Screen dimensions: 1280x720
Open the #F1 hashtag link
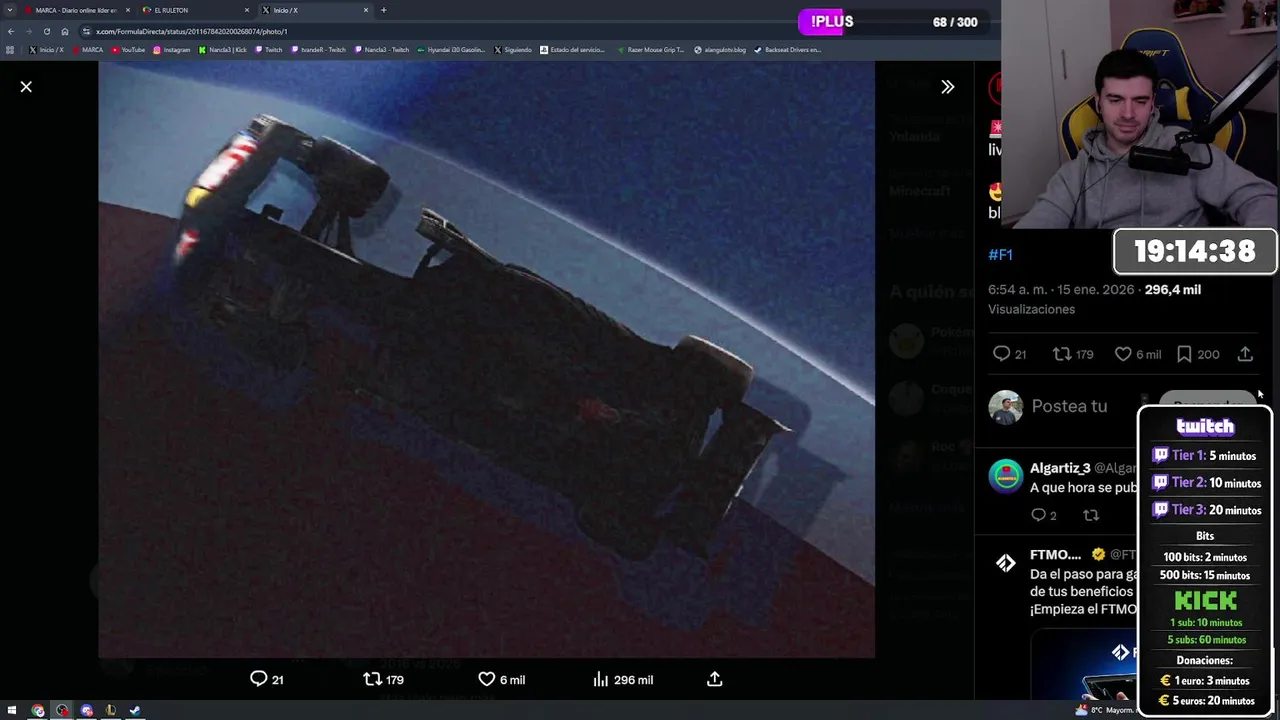1000,254
